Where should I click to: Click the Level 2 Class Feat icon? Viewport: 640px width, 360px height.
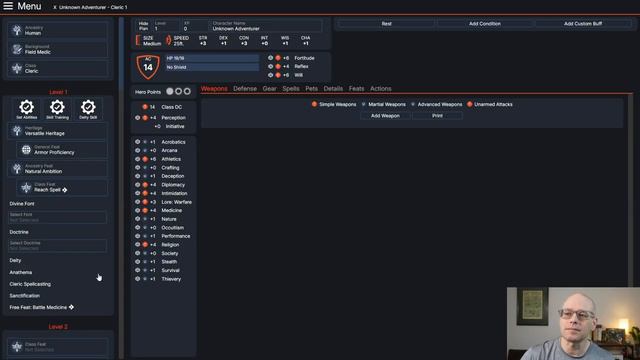[17, 347]
